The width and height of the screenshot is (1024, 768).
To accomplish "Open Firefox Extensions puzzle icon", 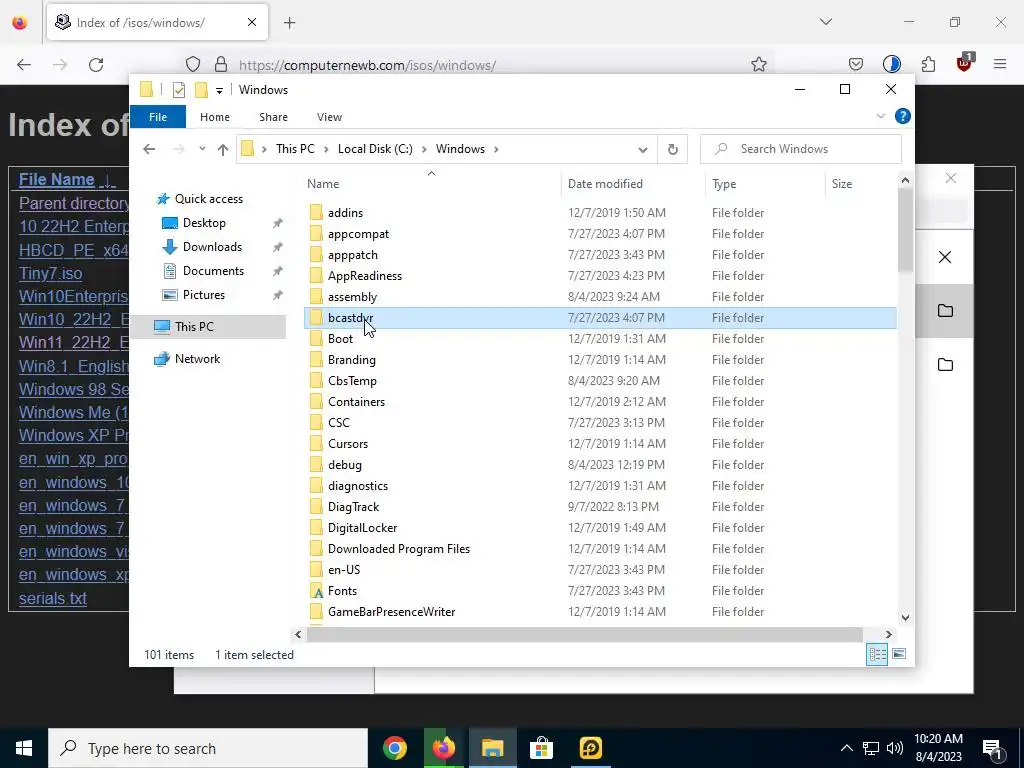I will point(928,64).
